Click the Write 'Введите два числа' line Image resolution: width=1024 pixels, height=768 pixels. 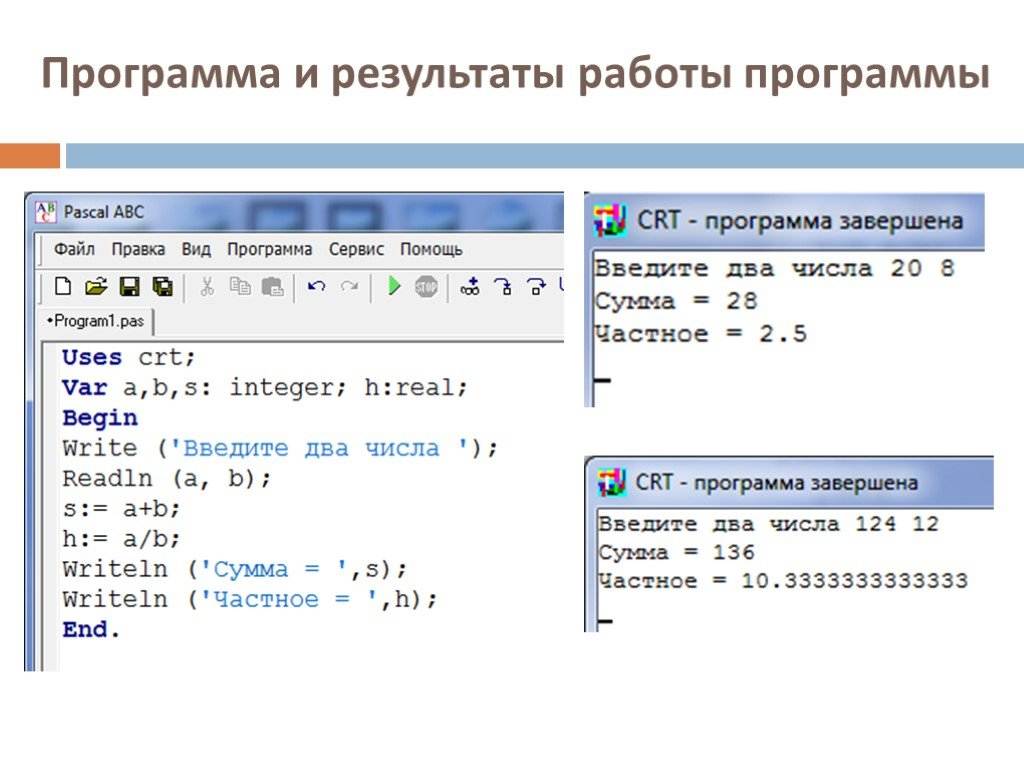(280, 448)
